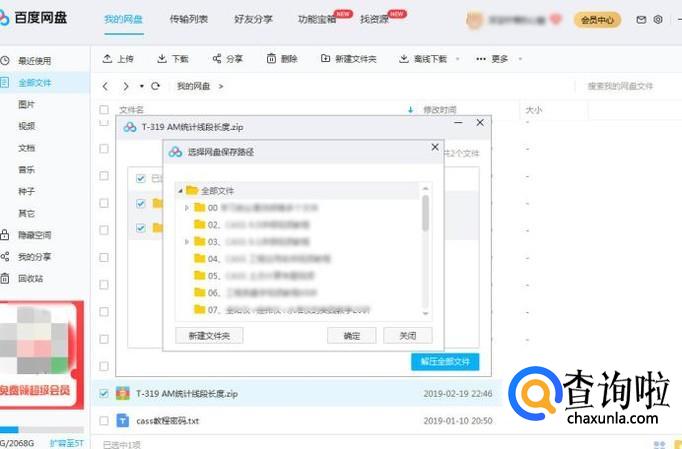Screen dimensions: 682x449
Task: Open the 更多 three-dots menu
Action: tap(481, 59)
